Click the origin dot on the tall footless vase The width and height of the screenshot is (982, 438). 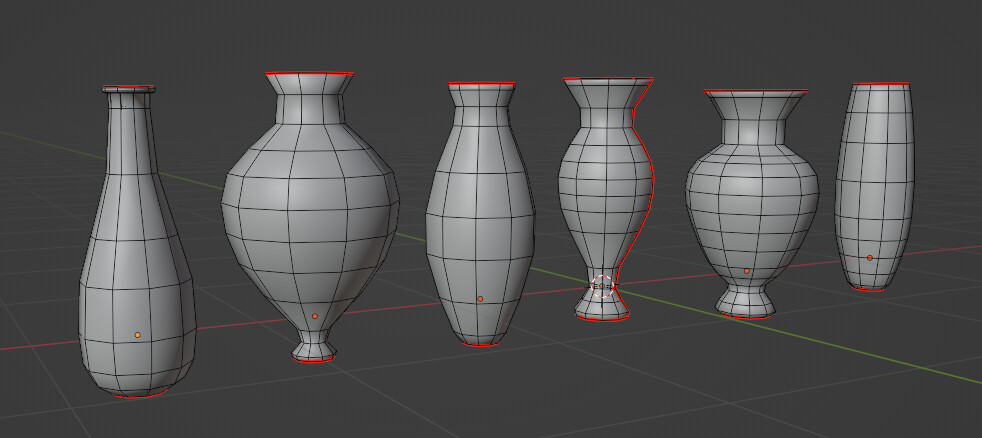pyautogui.click(x=480, y=299)
